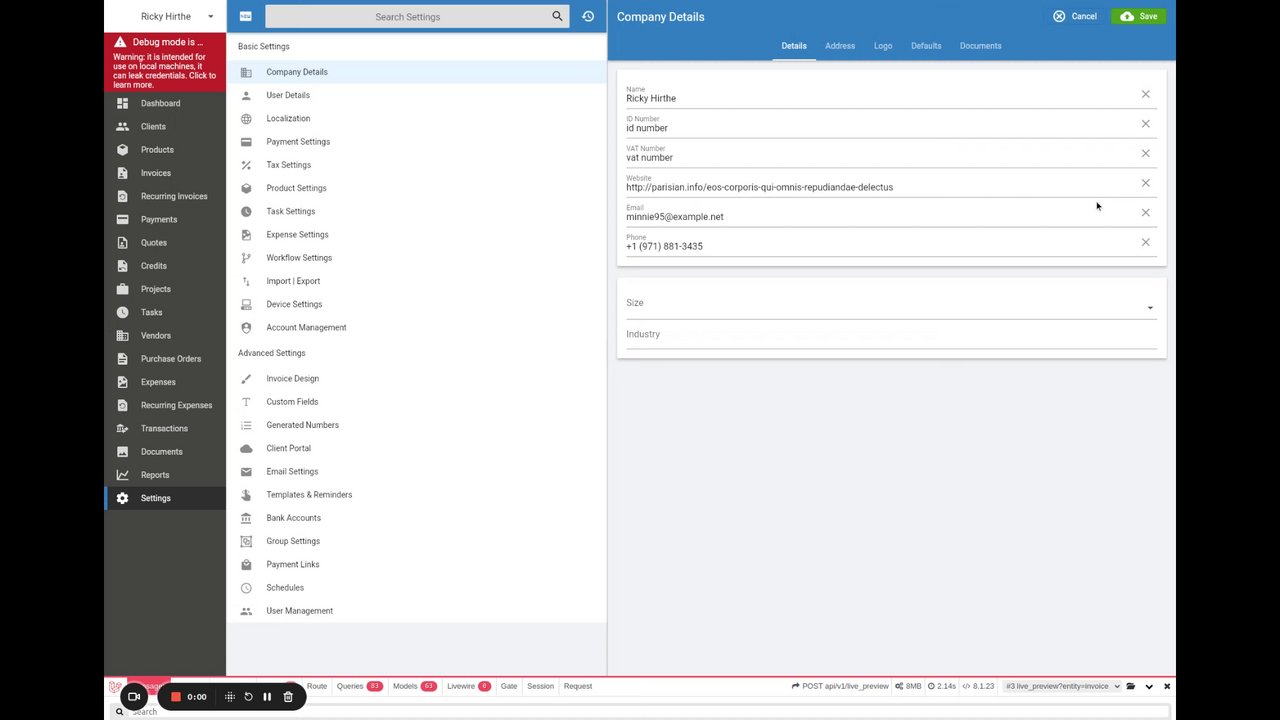The height and width of the screenshot is (720, 1280).
Task: Click the Invoices document icon
Action: (x=122, y=173)
